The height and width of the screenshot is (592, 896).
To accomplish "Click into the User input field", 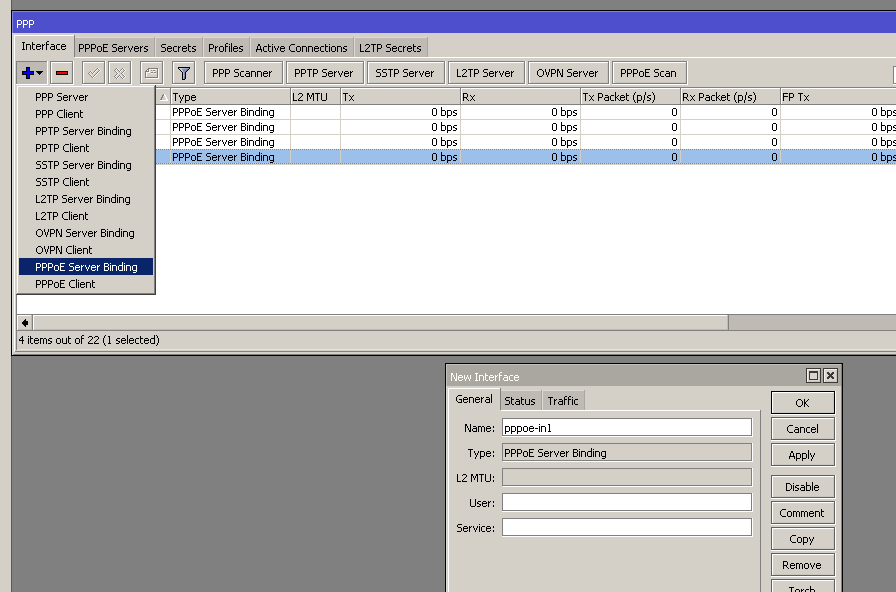I will [626, 502].
